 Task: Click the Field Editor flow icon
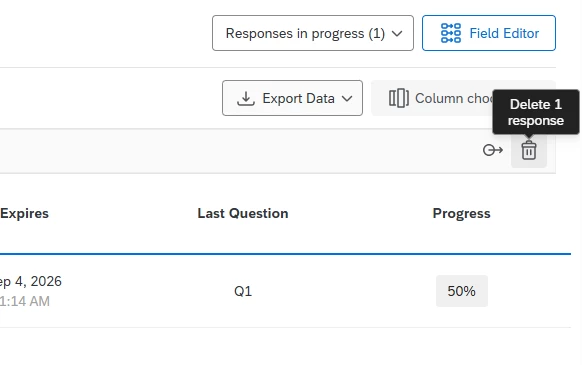click(451, 33)
